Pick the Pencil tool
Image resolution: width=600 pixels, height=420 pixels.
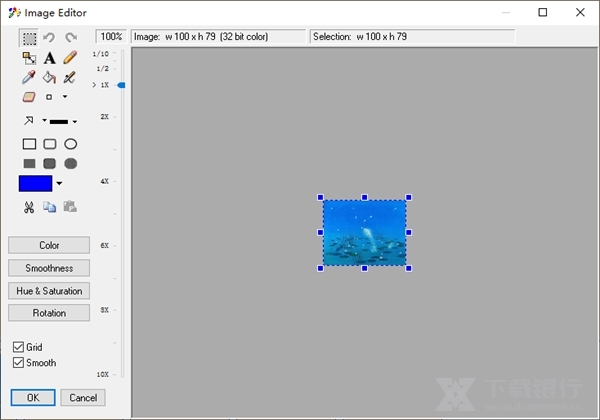[70, 57]
